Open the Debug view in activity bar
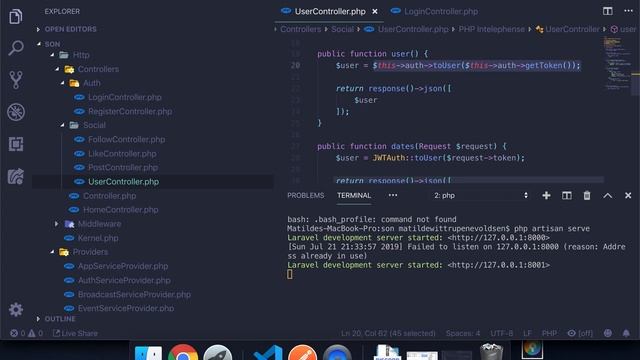640x360 pixels. (x=16, y=112)
